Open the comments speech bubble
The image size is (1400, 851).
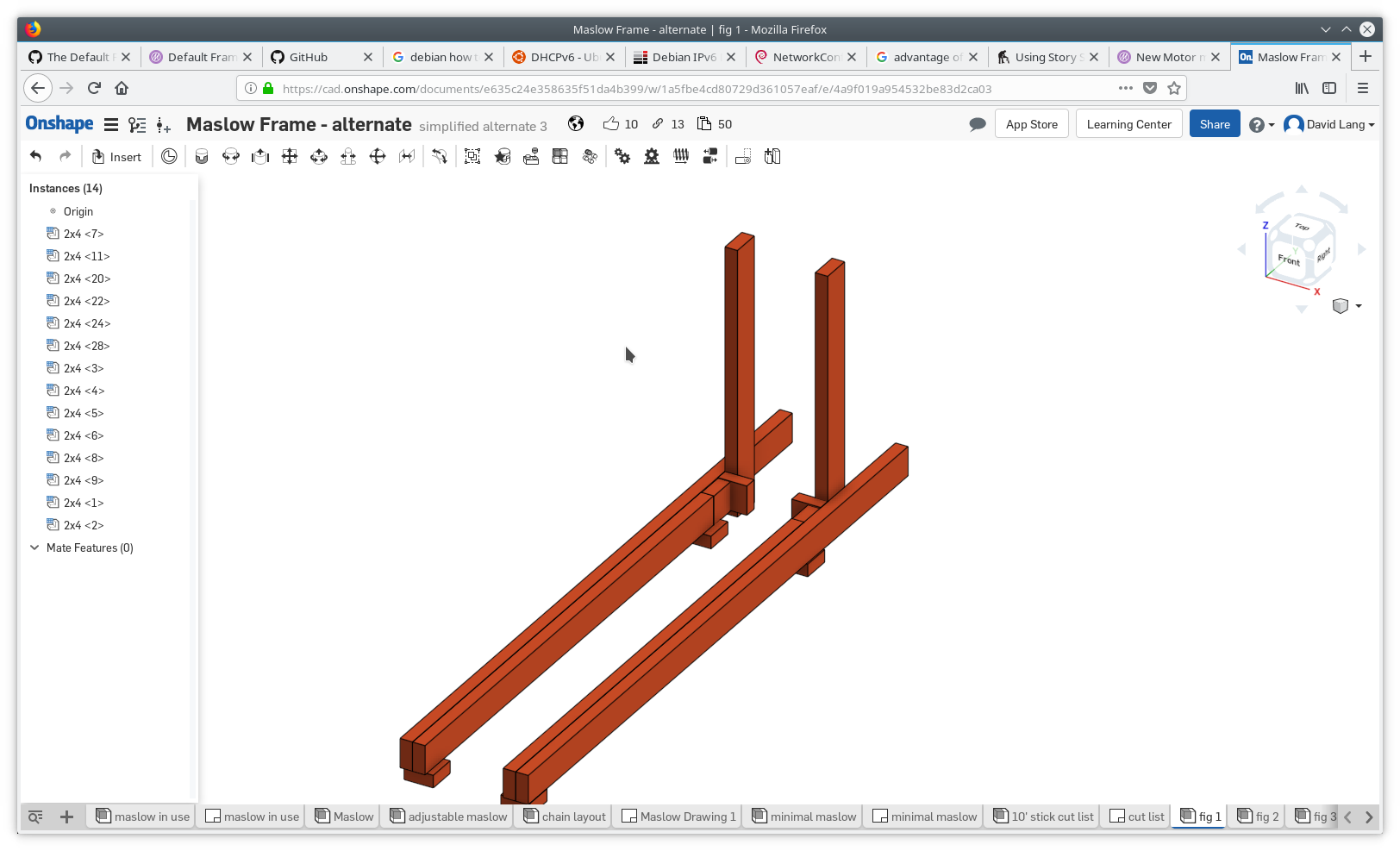978,124
